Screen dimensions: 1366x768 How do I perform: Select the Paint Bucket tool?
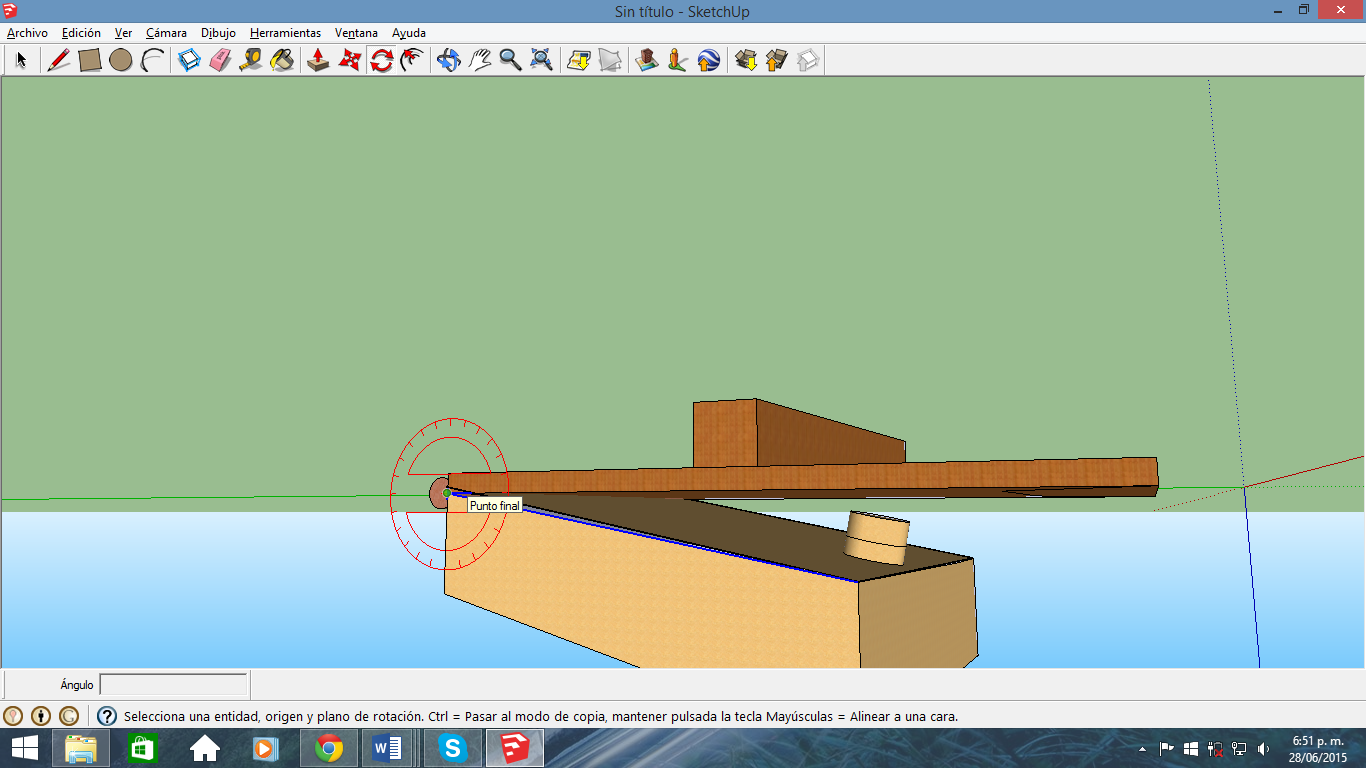282,60
